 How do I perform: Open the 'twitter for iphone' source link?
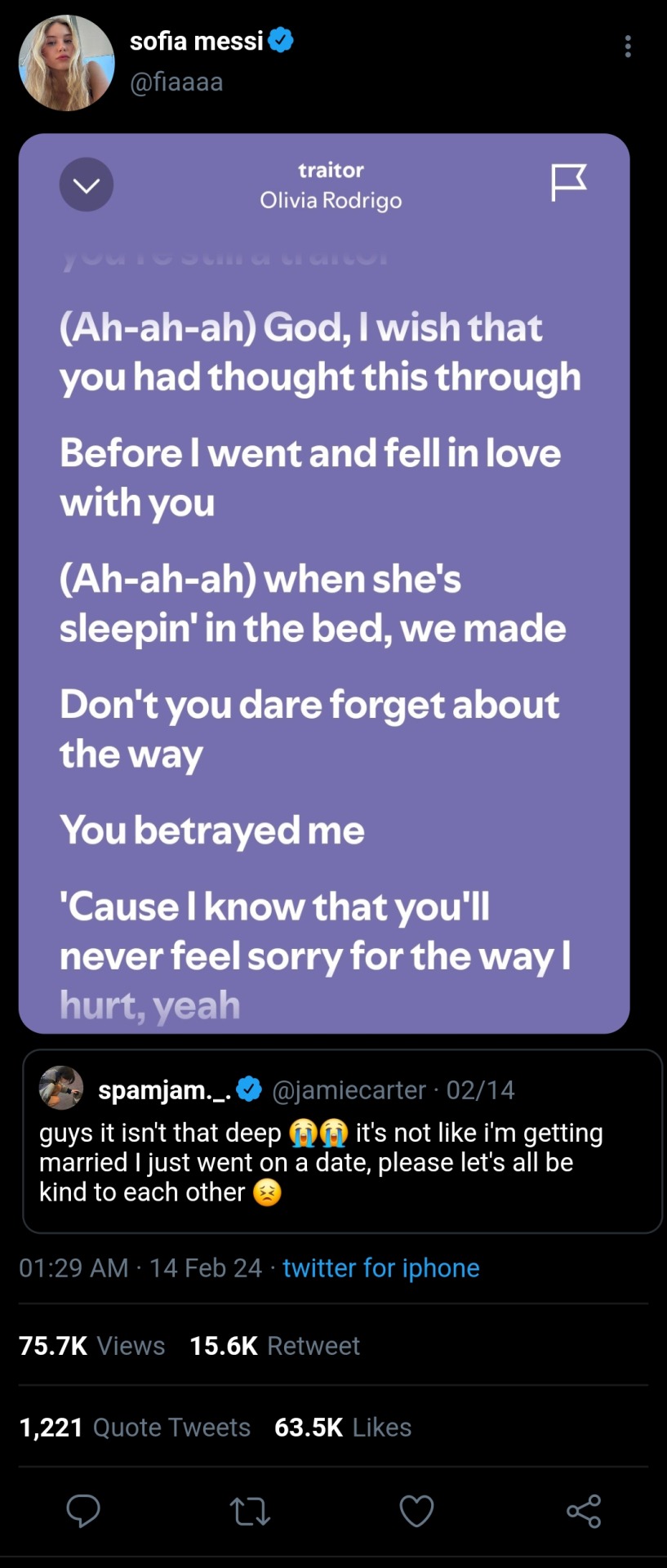click(380, 1267)
